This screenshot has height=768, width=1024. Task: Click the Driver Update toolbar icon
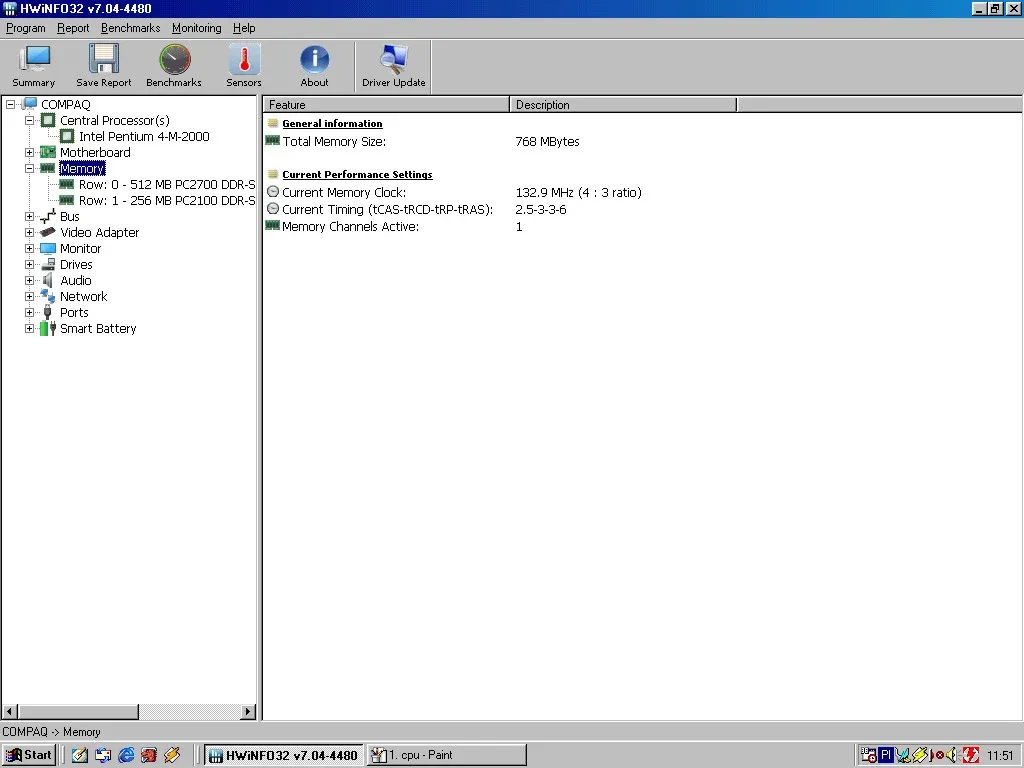(x=394, y=59)
